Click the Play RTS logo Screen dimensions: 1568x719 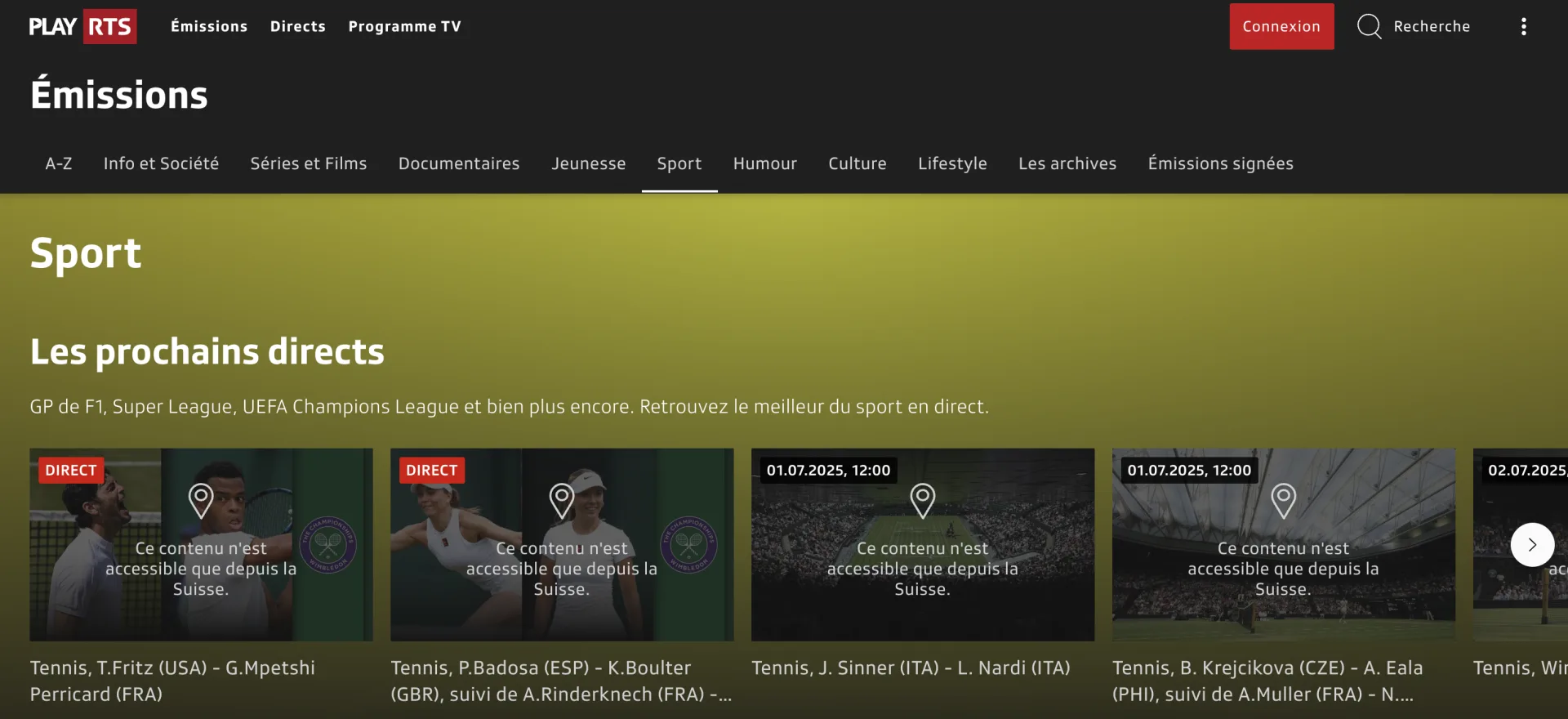point(82,26)
